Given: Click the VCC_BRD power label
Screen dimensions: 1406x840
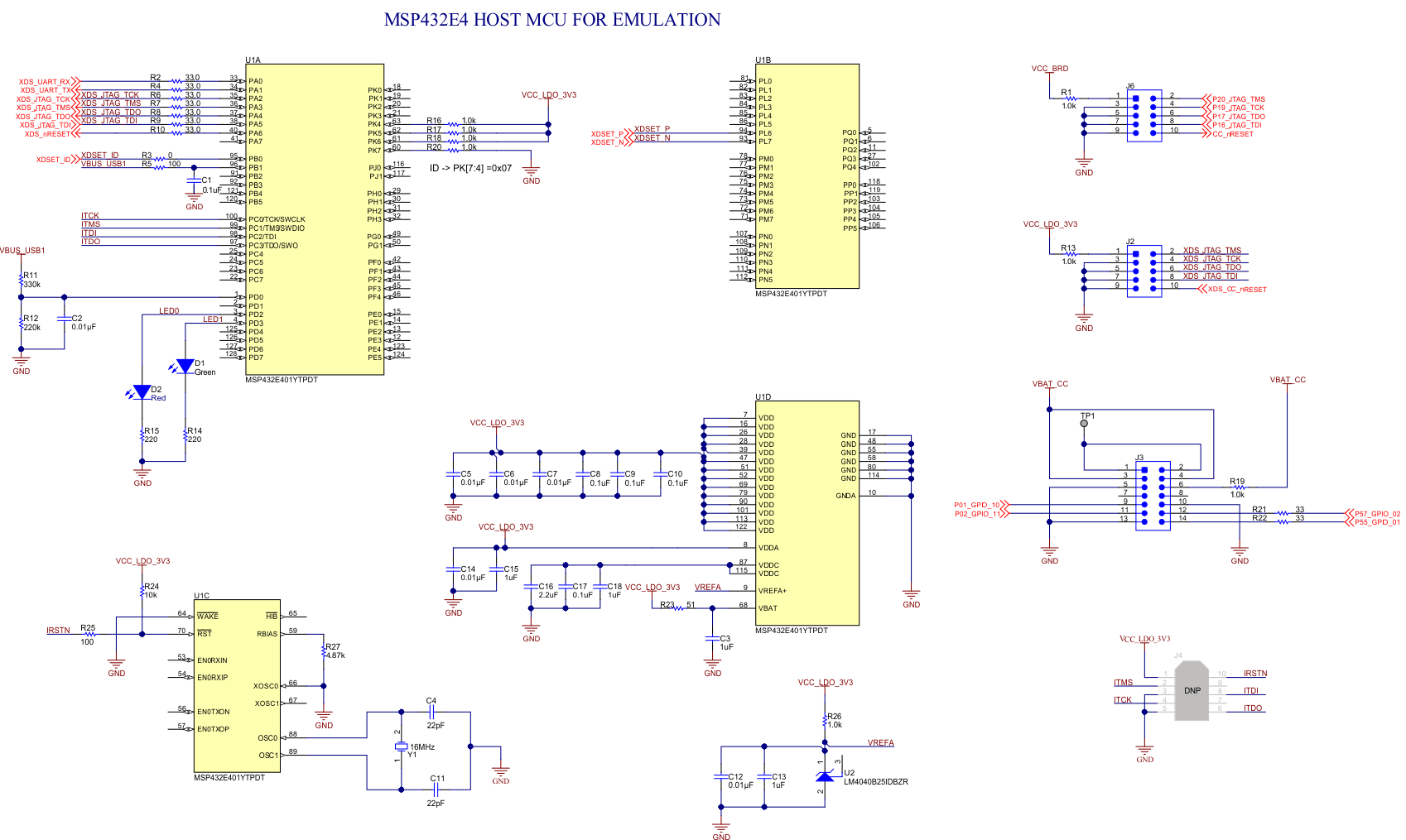Looking at the screenshot, I should 1050,69.
